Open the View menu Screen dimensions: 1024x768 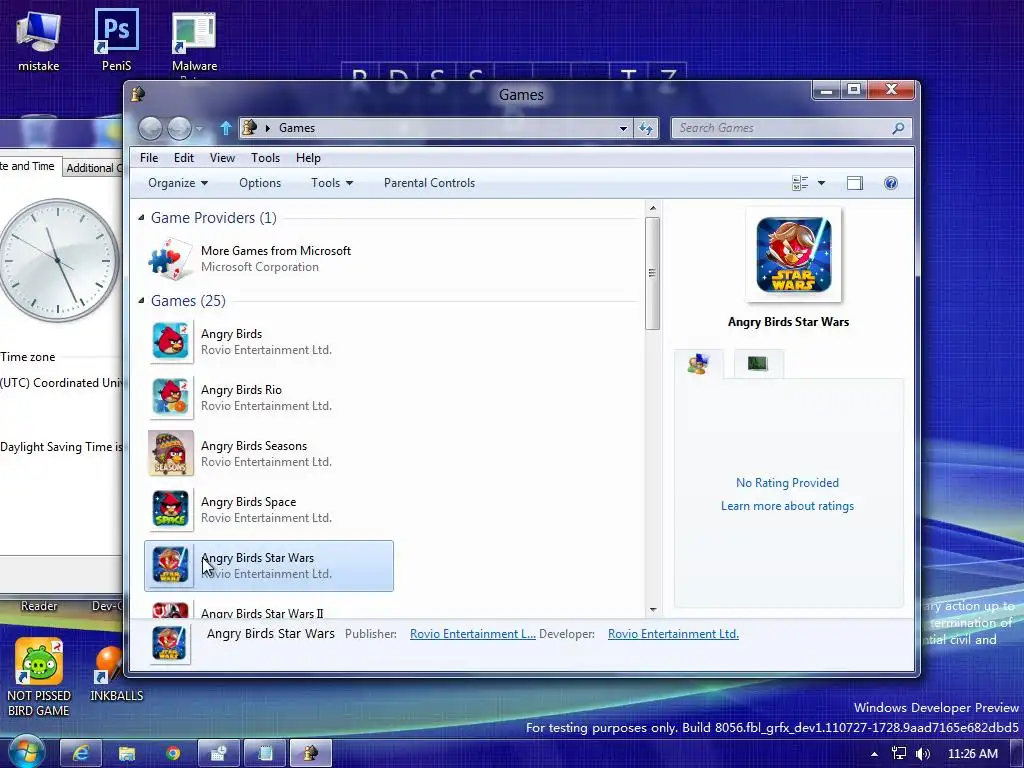click(222, 158)
